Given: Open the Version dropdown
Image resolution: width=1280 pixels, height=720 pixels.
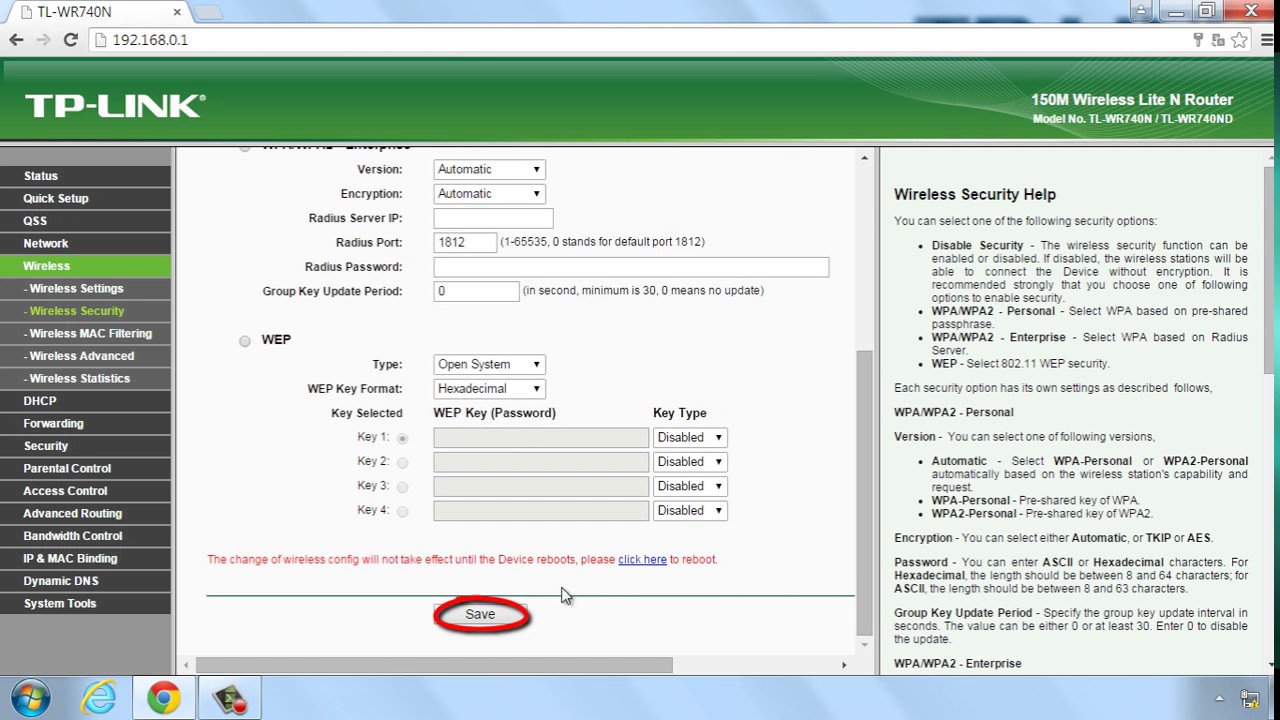Looking at the screenshot, I should pyautogui.click(x=489, y=169).
